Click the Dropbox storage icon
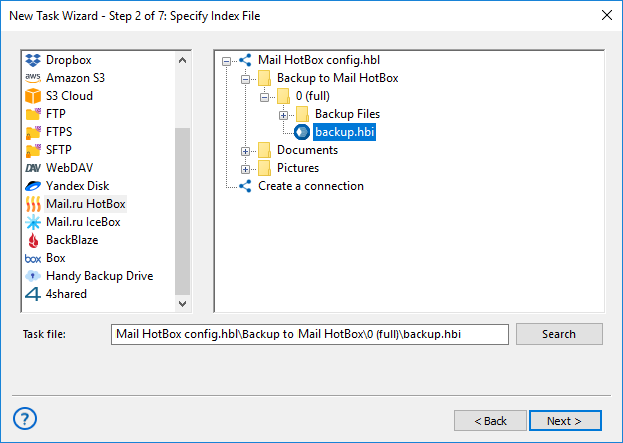This screenshot has width=623, height=443. pos(33,60)
